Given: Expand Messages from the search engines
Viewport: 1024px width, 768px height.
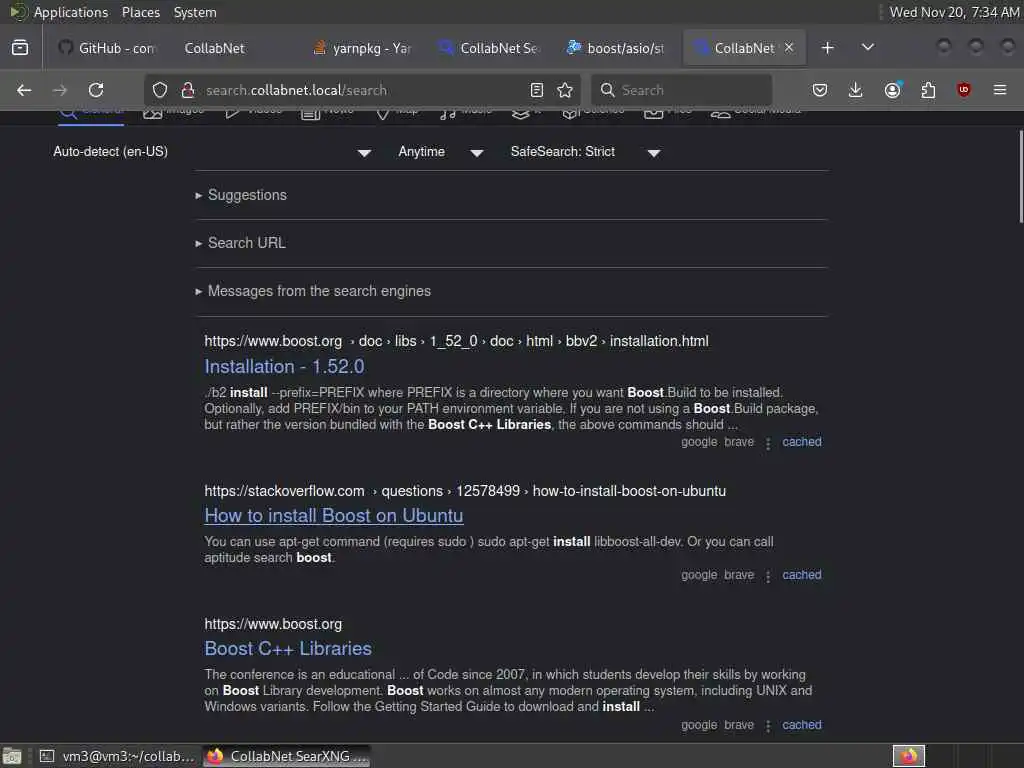Looking at the screenshot, I should (x=319, y=291).
